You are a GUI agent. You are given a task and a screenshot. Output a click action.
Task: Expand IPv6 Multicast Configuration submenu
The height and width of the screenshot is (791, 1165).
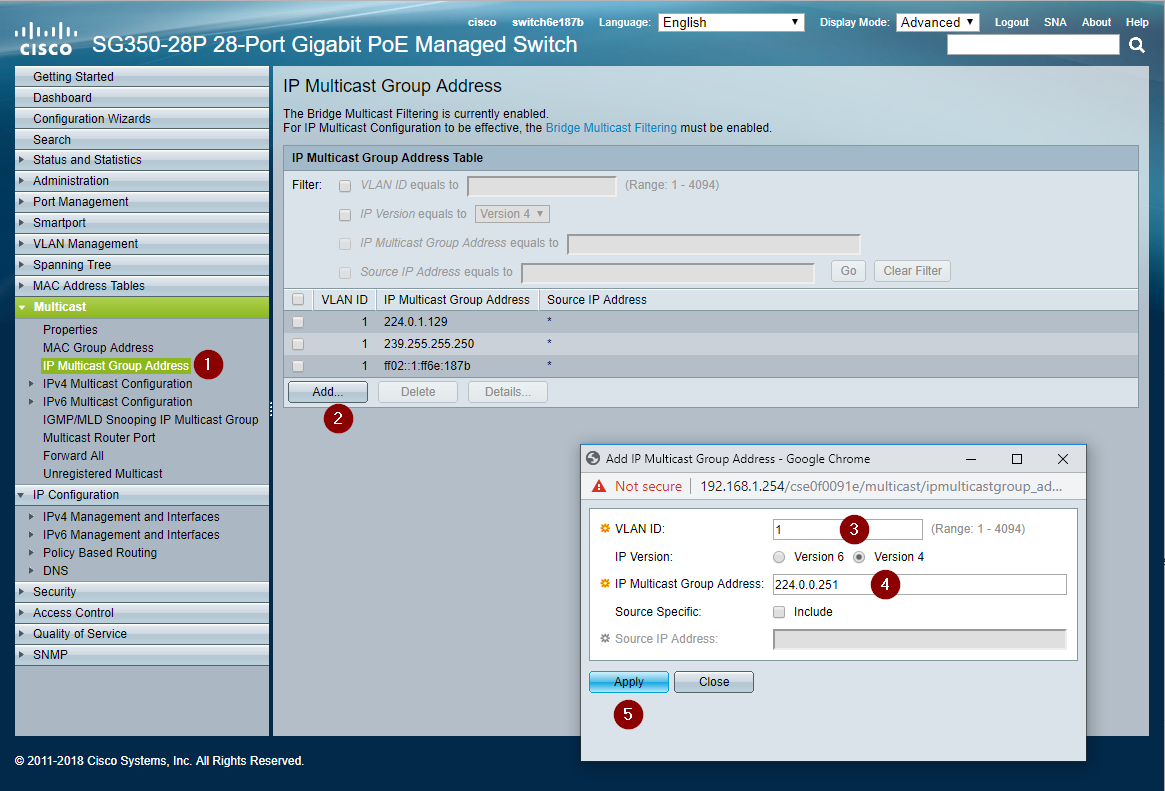[31, 402]
